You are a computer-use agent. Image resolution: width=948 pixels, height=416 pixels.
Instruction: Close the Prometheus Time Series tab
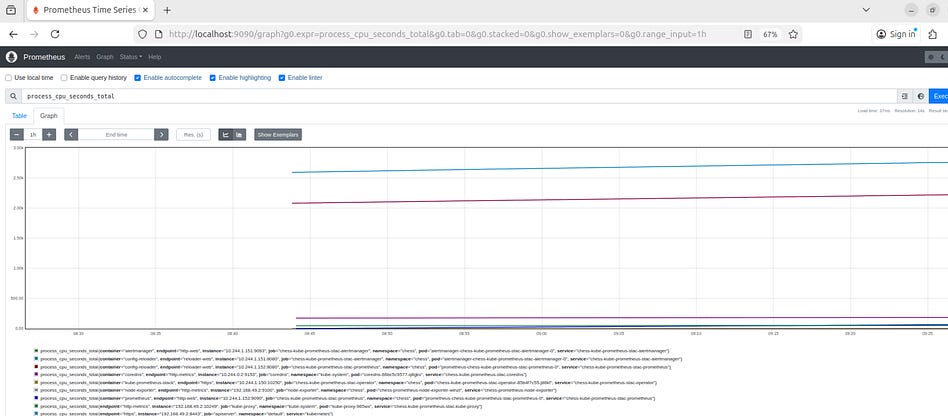(x=144, y=10)
